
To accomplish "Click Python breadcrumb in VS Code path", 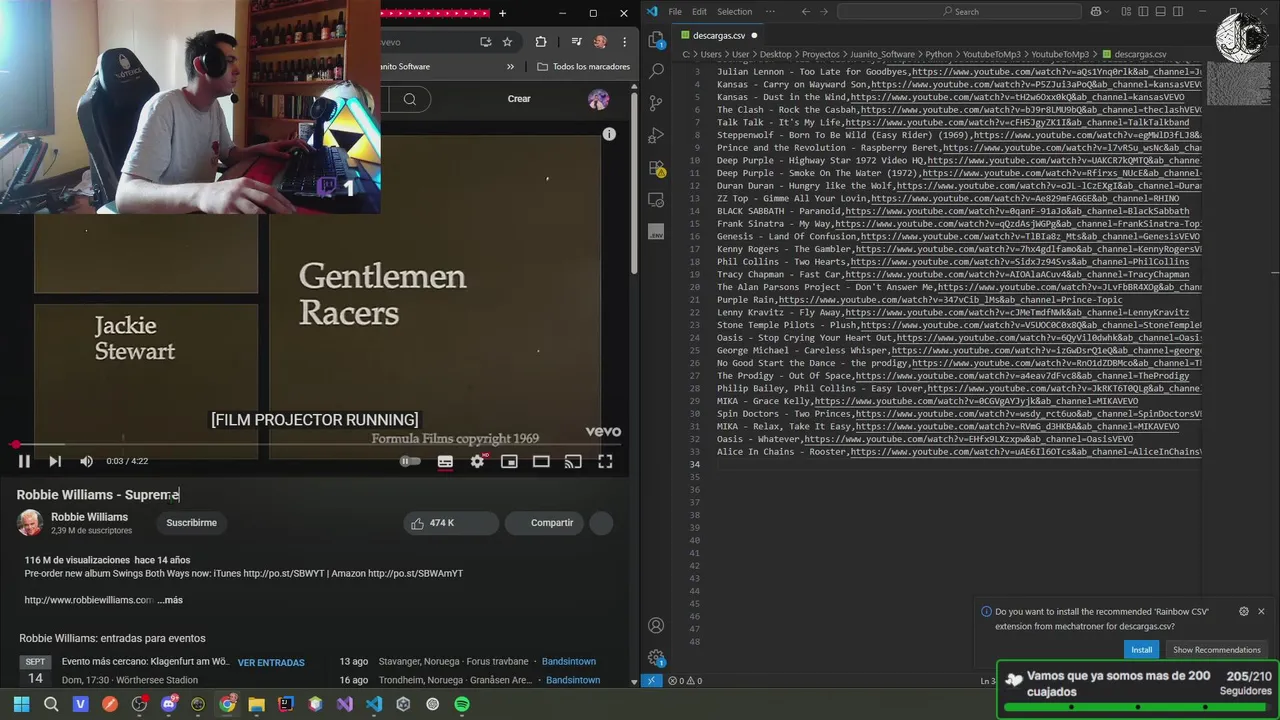I will tap(938, 54).
